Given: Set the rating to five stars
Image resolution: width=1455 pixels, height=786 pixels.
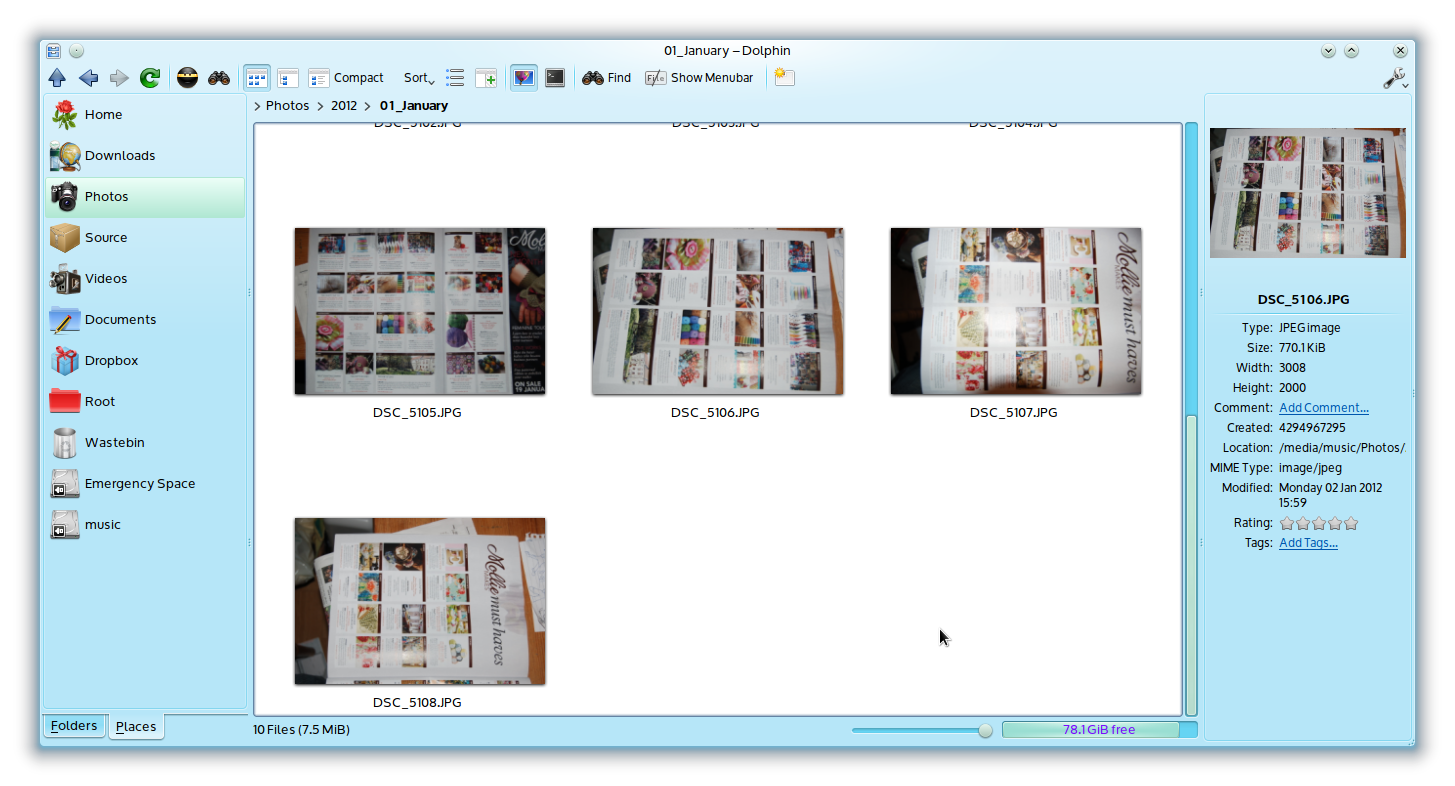Looking at the screenshot, I should (x=1351, y=524).
